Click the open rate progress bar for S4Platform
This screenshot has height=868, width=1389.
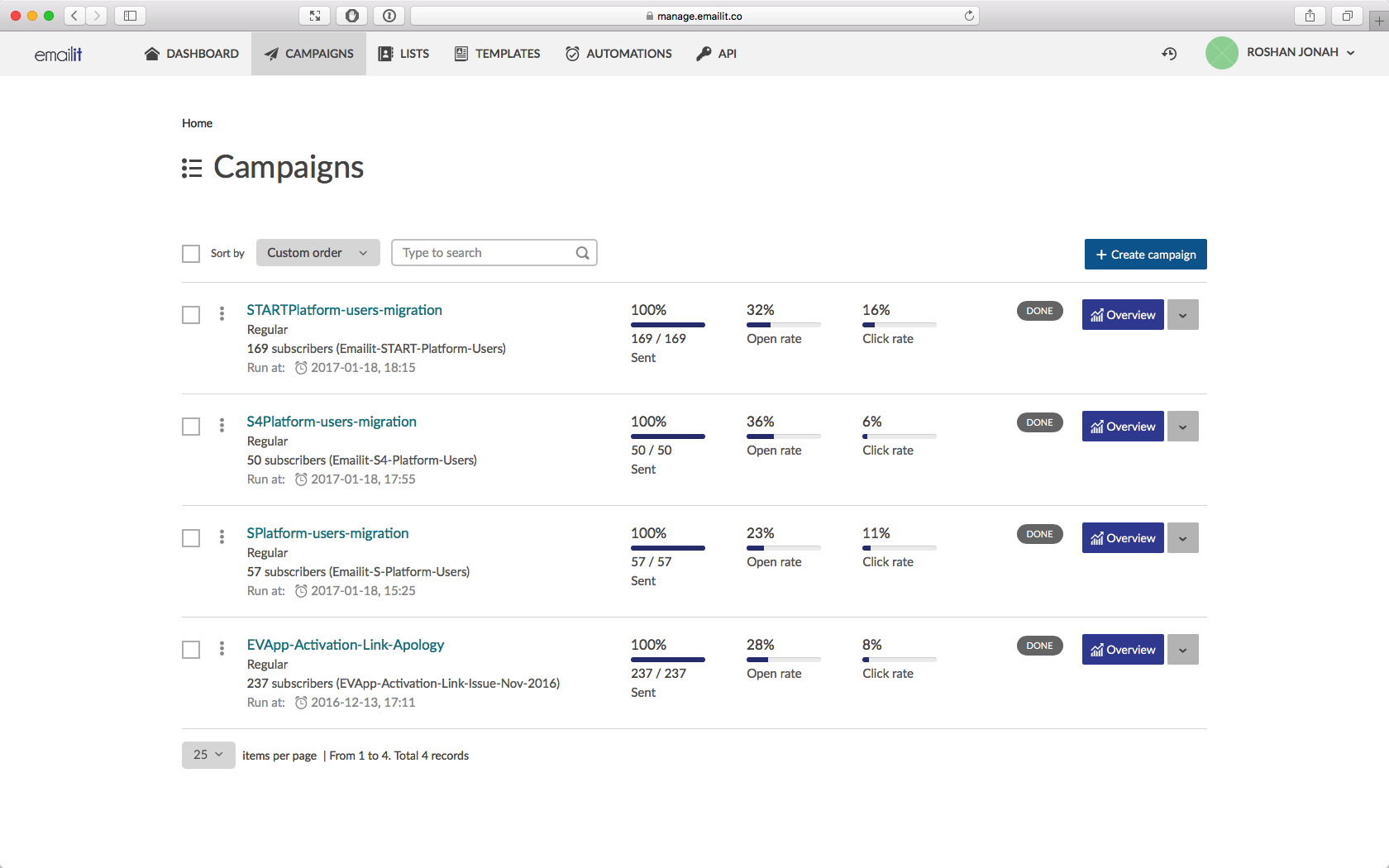click(783, 436)
